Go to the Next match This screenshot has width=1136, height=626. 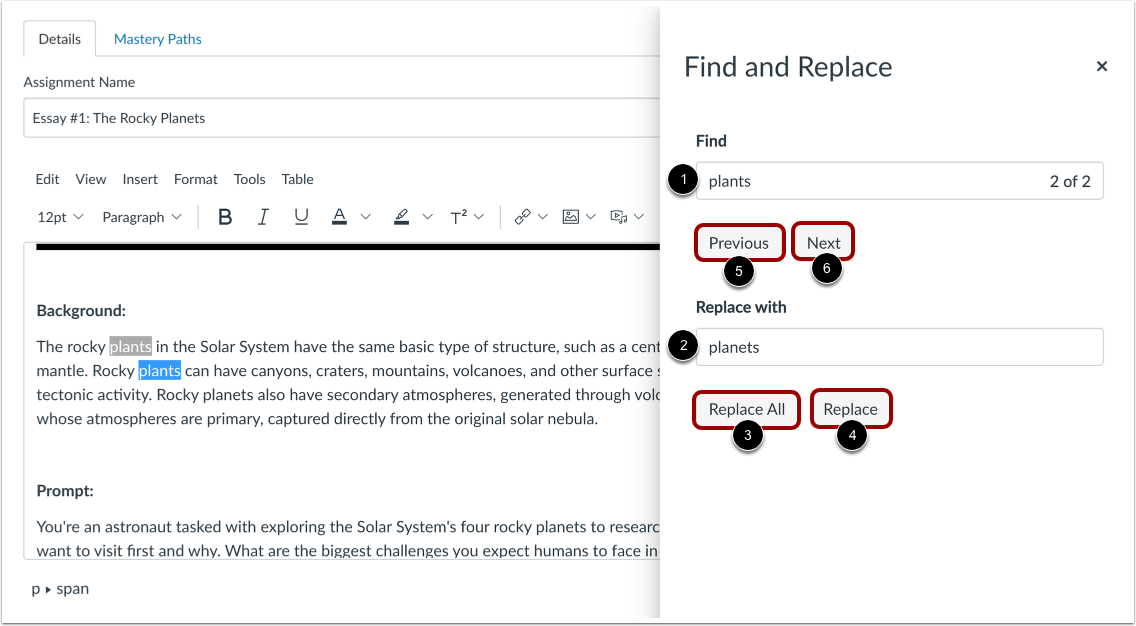click(x=824, y=243)
